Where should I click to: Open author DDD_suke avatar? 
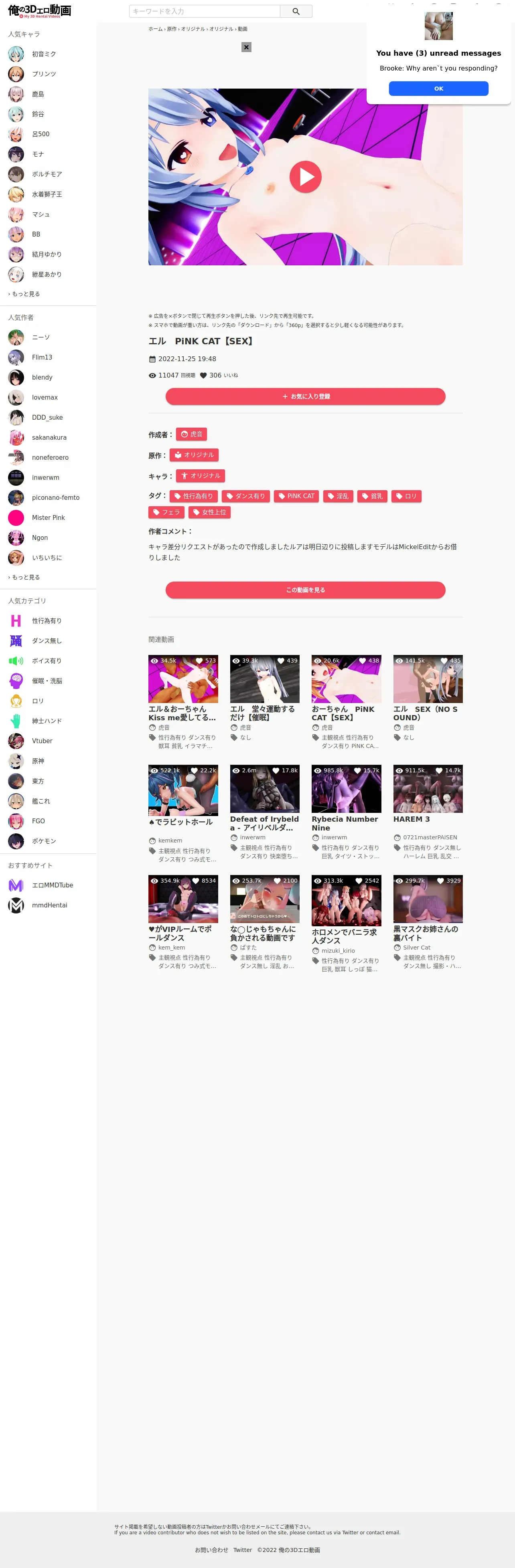click(16, 418)
